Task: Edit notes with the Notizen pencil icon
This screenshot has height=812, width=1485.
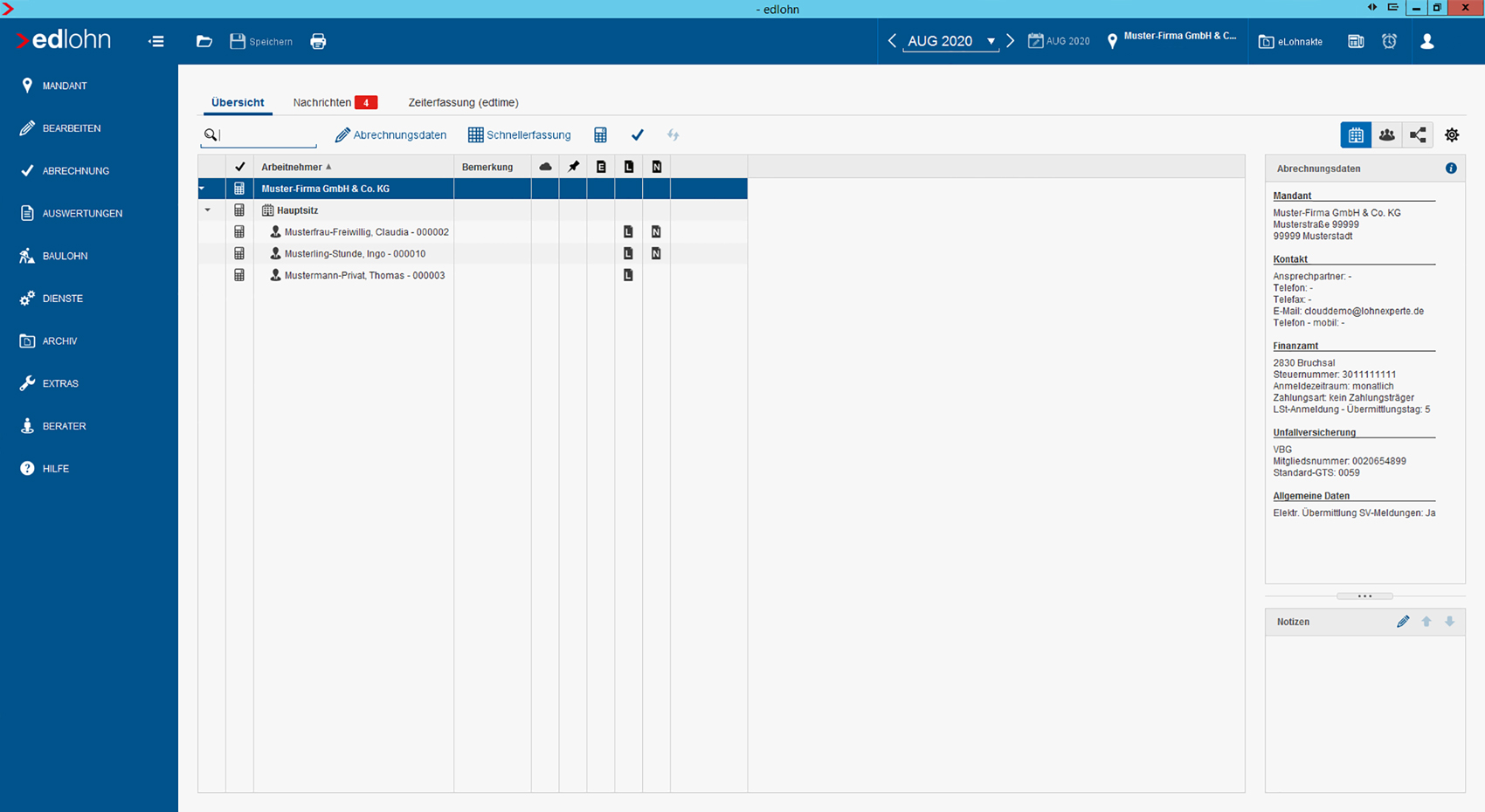Action: (x=1403, y=622)
